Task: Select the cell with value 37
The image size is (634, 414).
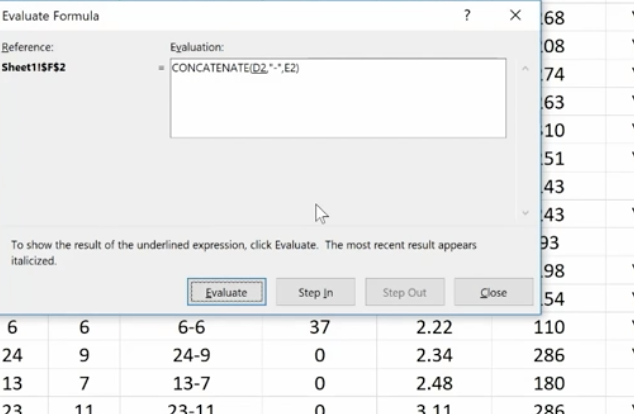Action: click(319, 328)
